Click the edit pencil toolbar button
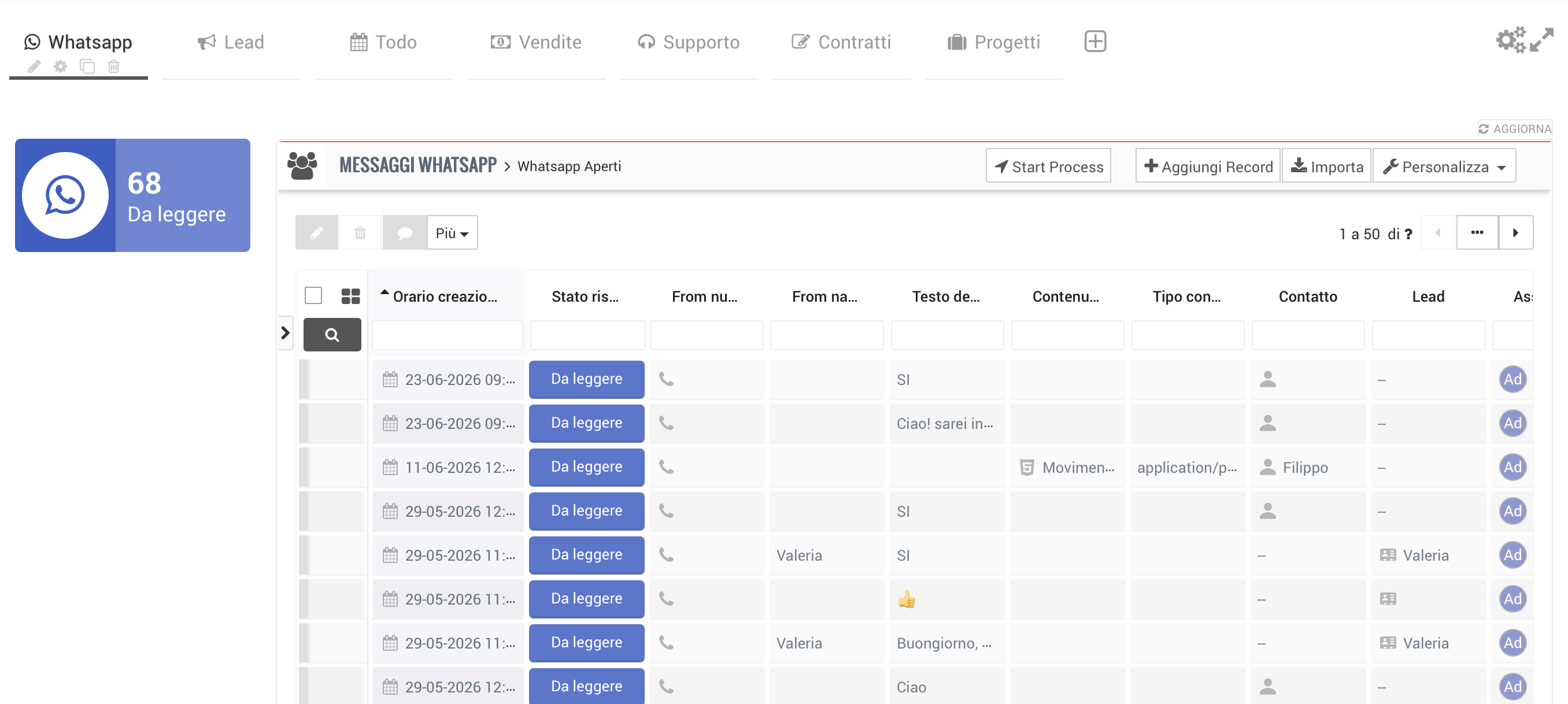 316,232
